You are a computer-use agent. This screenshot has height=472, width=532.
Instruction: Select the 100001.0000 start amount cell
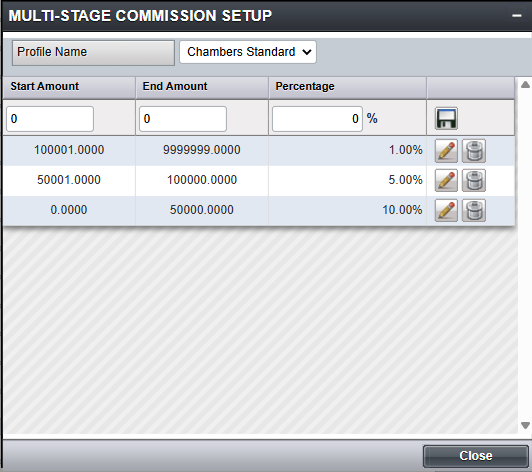pyautogui.click(x=69, y=150)
